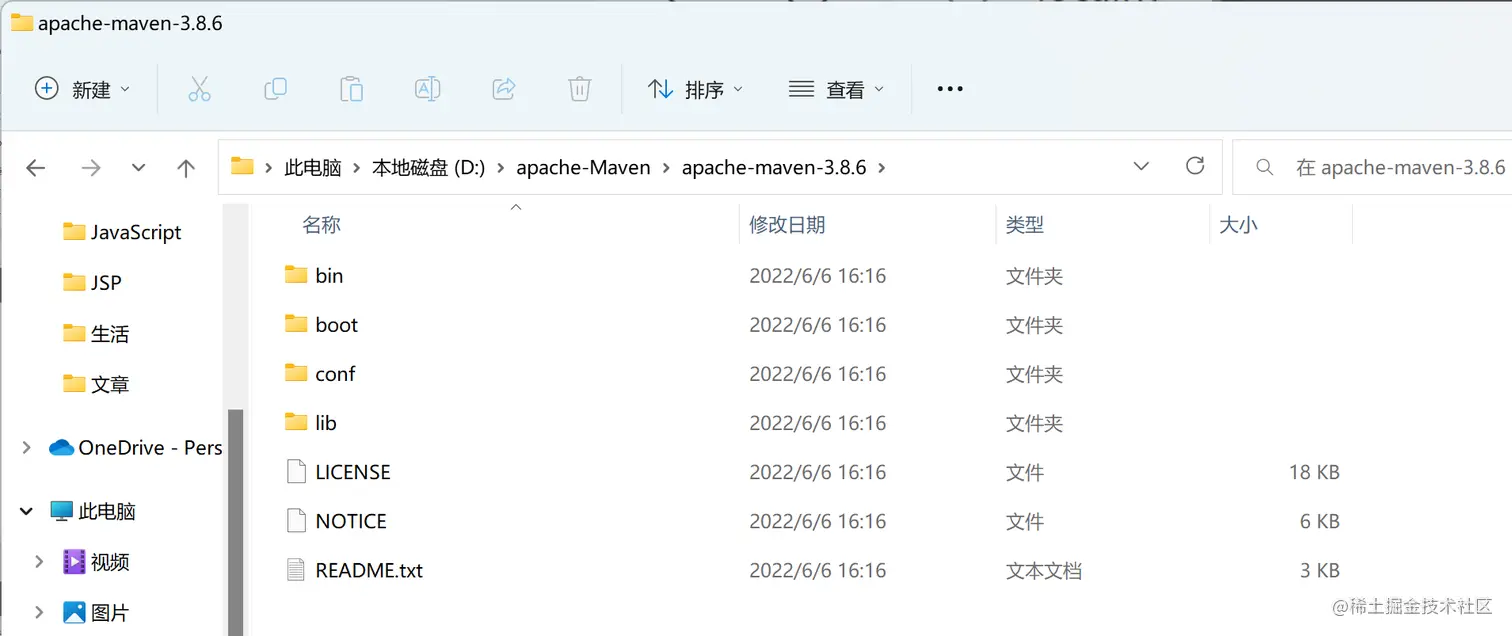The height and width of the screenshot is (636, 1512).
Task: Open JSP folder in sidebar
Action: tap(91, 282)
